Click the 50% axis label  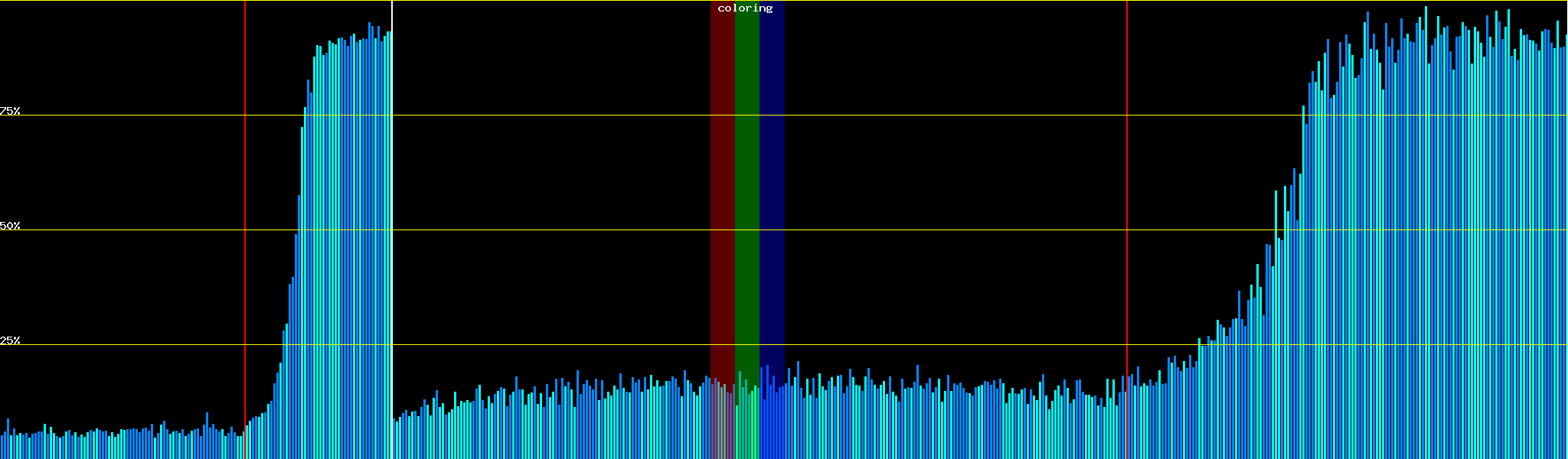10,226
